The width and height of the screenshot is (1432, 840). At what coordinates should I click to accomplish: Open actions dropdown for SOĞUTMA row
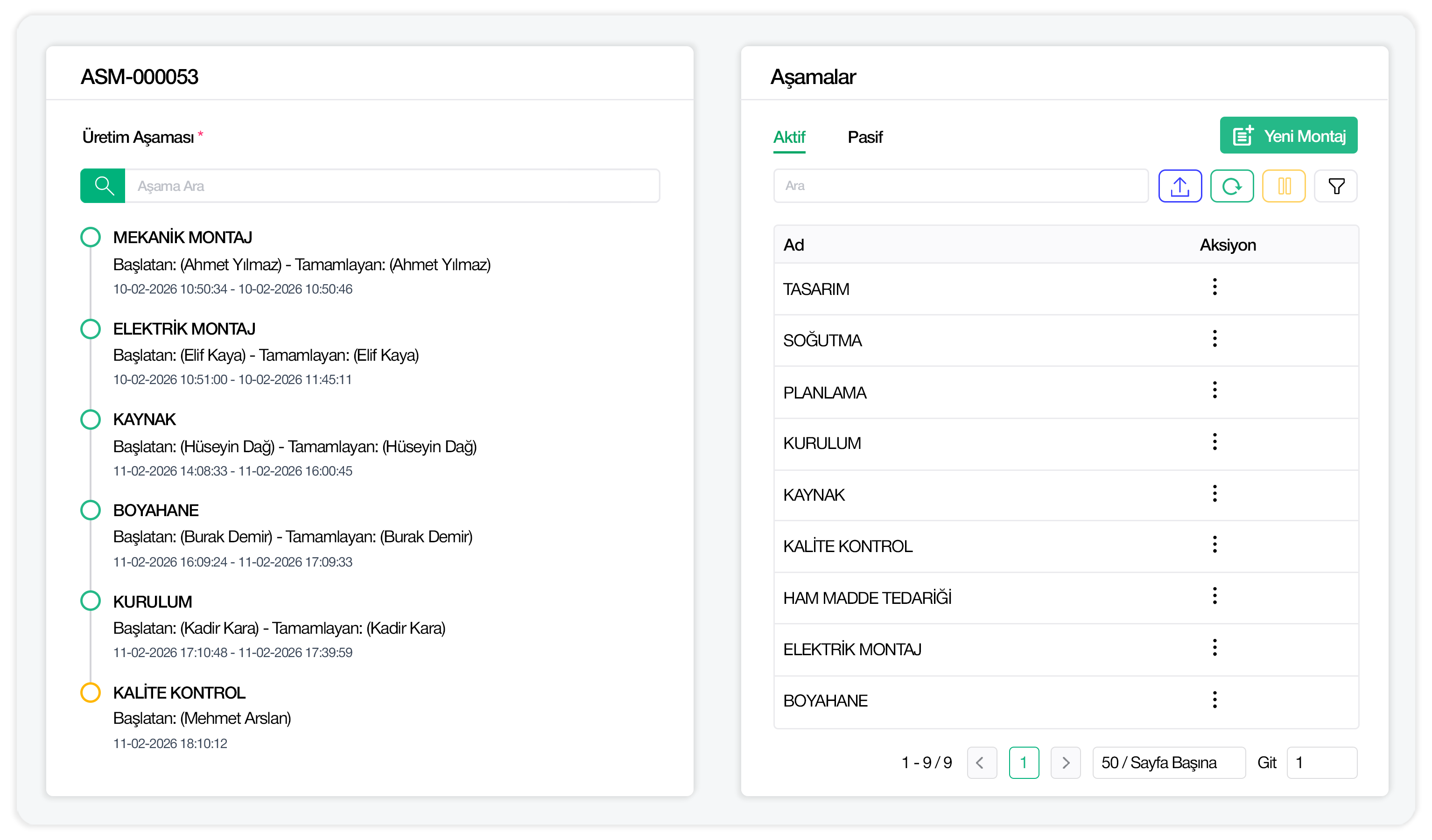coord(1214,339)
